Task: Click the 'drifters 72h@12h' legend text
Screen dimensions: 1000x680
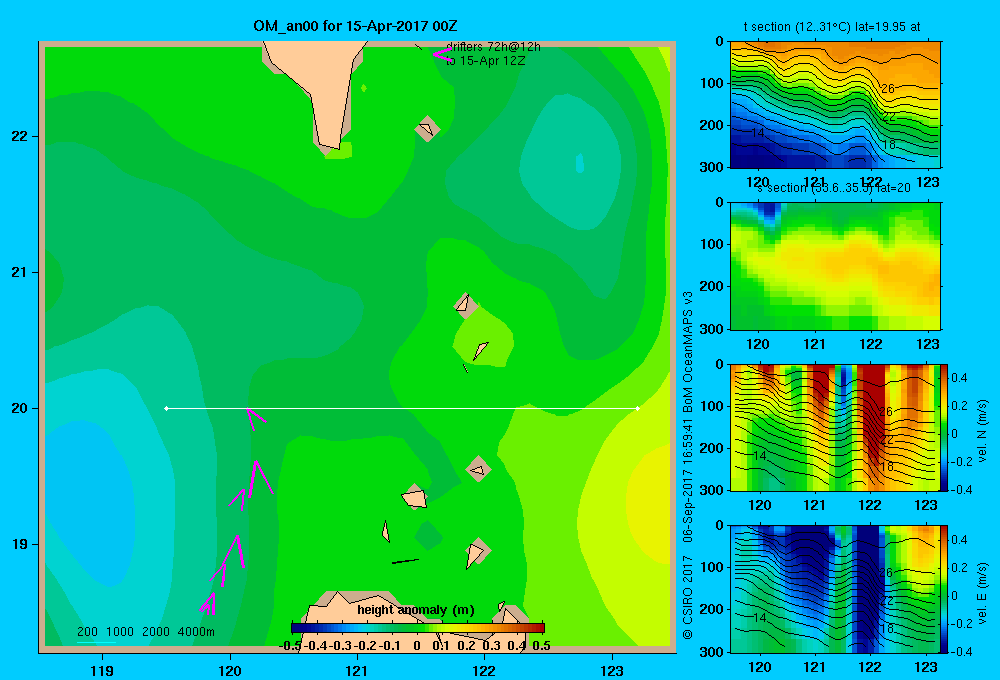Action: tap(493, 47)
